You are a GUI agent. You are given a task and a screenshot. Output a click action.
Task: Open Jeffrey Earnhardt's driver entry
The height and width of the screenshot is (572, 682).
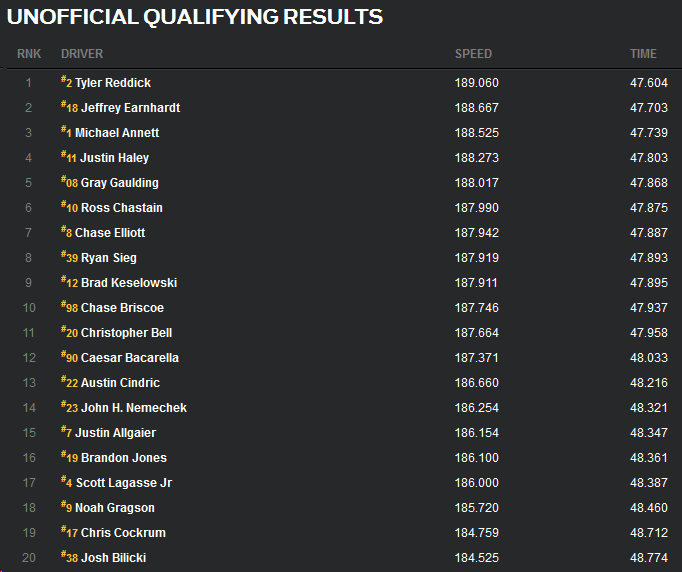pyautogui.click(x=130, y=108)
